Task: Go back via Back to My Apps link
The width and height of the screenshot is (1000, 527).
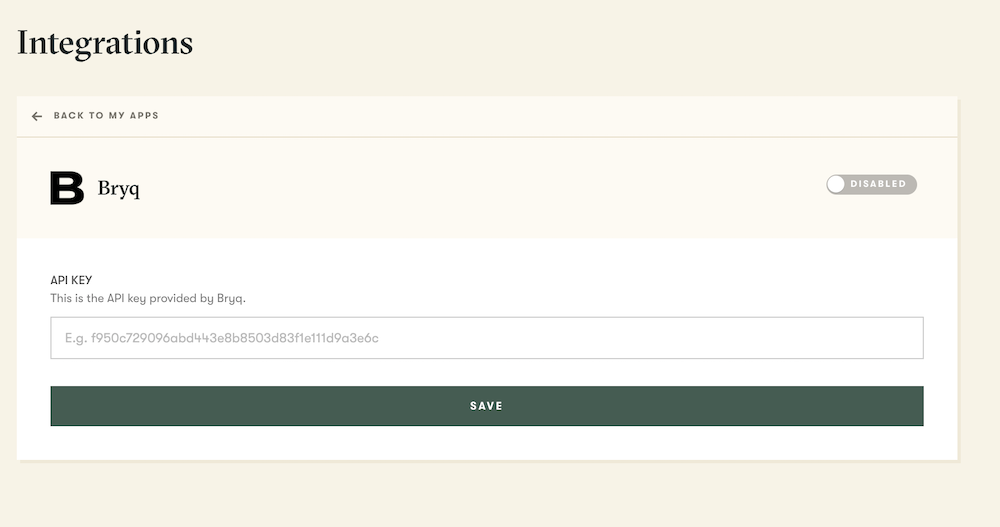Action: [x=106, y=116]
